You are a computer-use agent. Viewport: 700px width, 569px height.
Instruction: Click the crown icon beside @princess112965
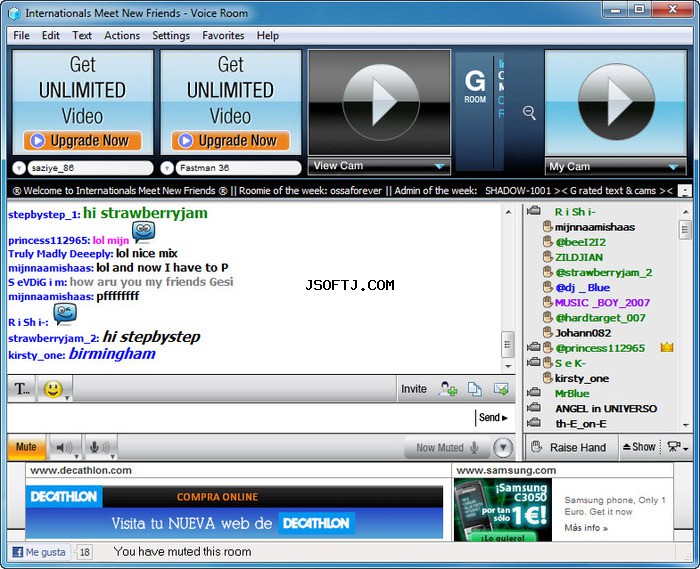pyautogui.click(x=667, y=347)
